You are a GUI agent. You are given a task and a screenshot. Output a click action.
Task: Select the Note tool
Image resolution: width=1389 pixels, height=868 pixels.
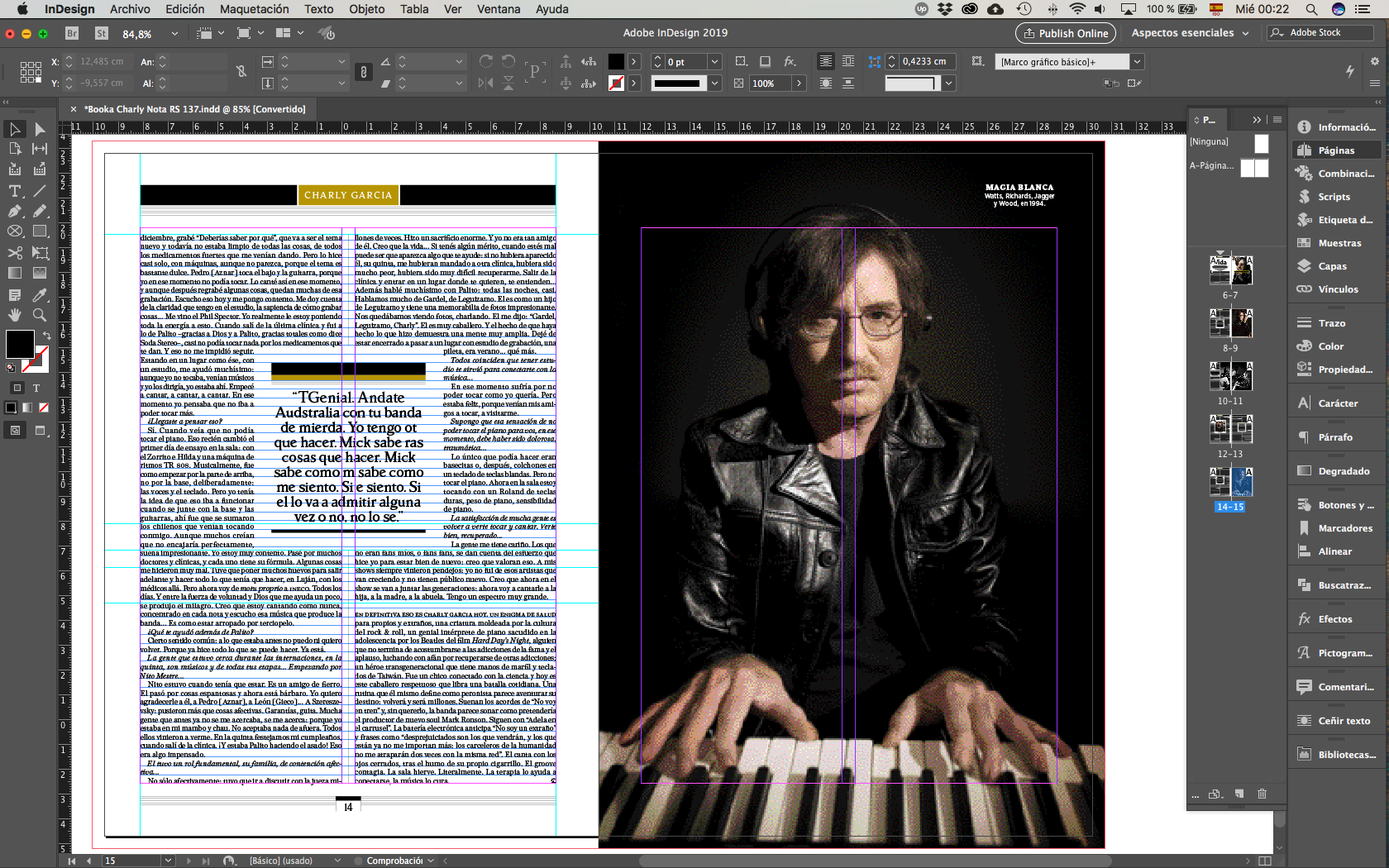[15, 294]
